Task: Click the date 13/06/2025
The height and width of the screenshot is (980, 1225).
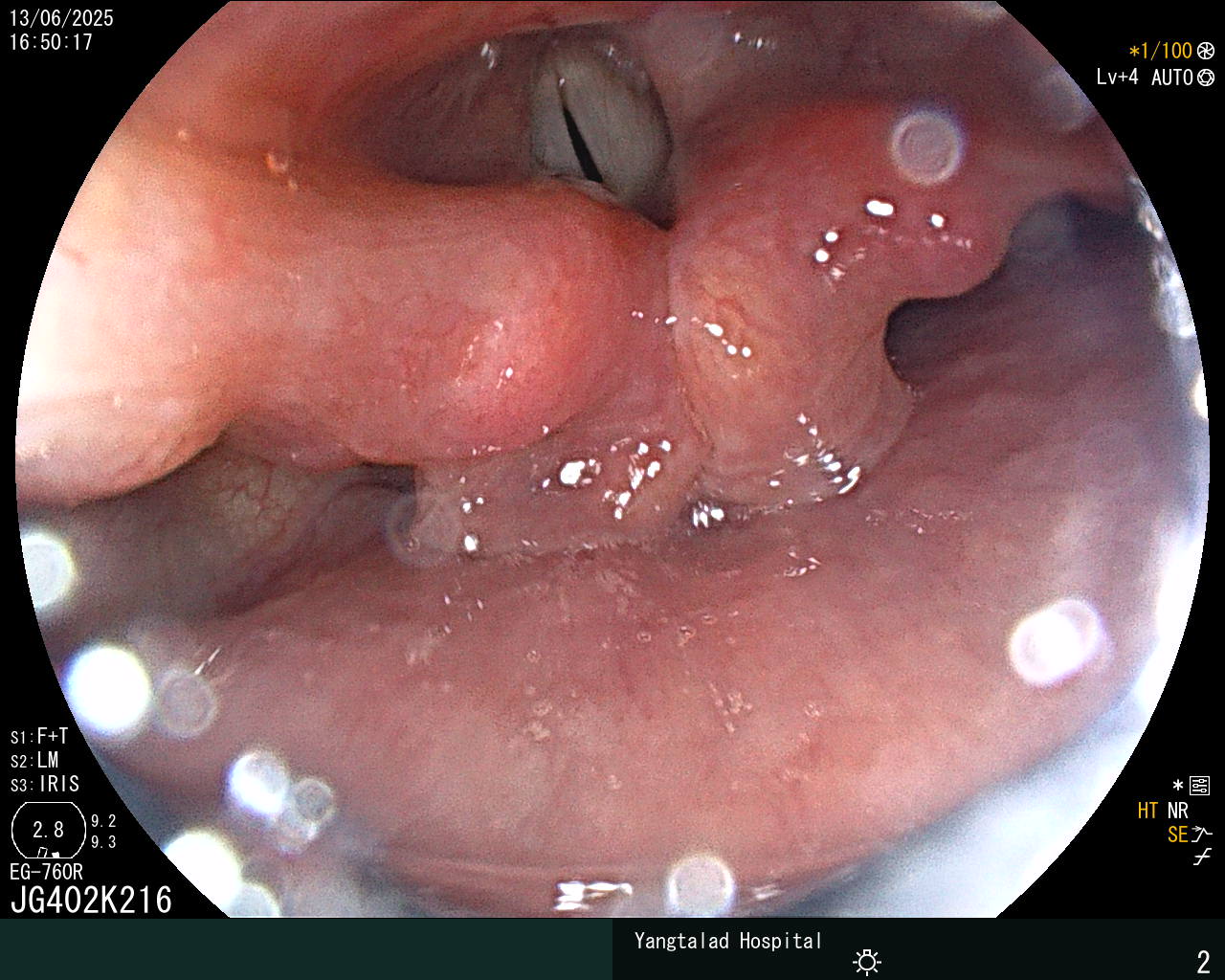Action: pos(61,18)
